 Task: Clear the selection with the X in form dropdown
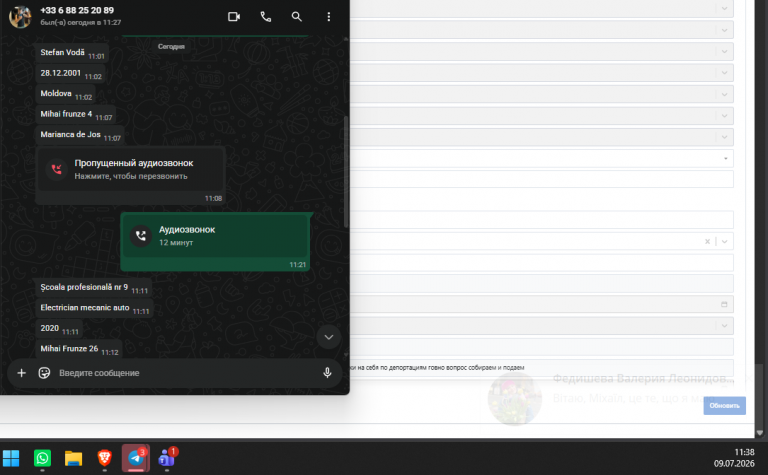click(x=707, y=241)
